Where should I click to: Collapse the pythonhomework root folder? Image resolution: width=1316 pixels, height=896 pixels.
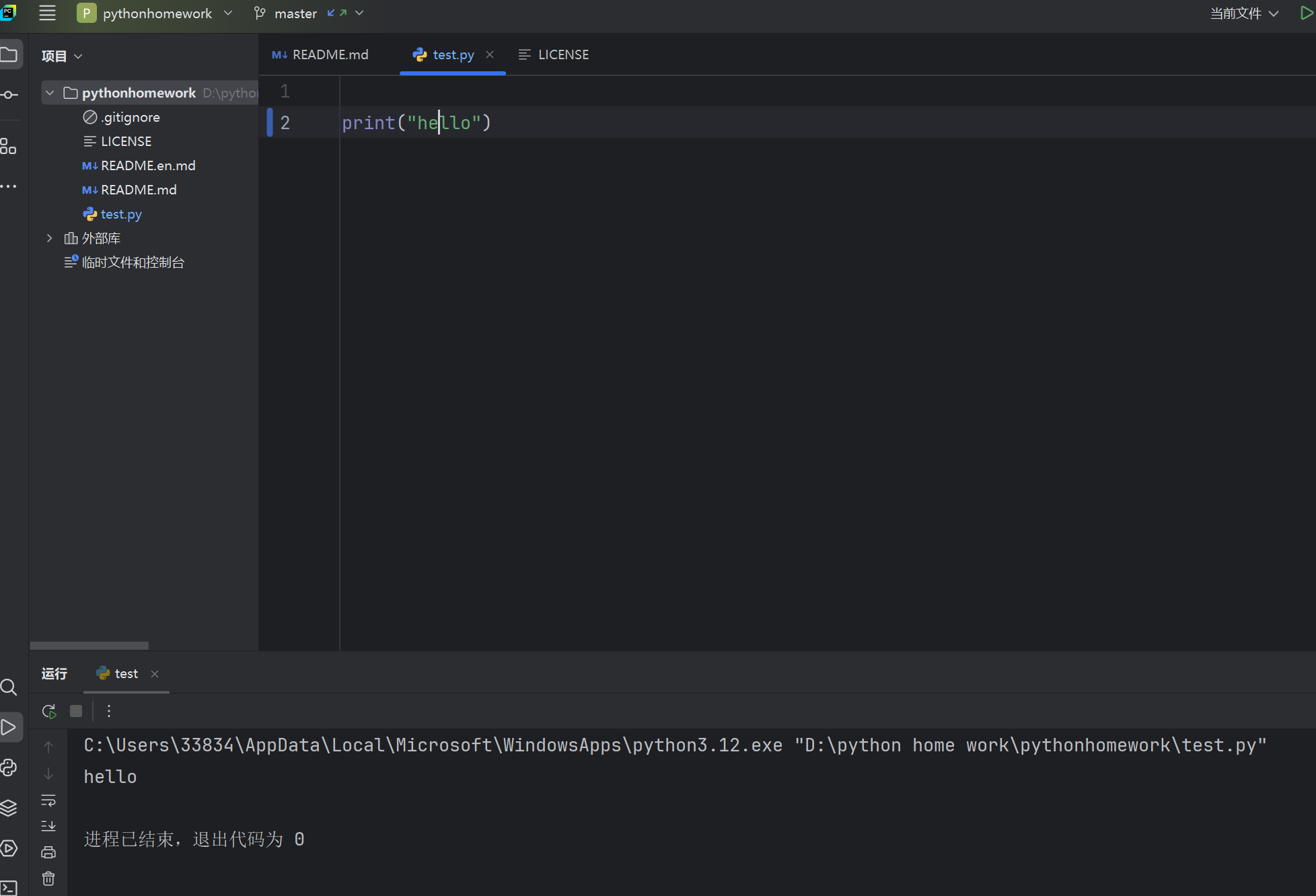pos(50,93)
